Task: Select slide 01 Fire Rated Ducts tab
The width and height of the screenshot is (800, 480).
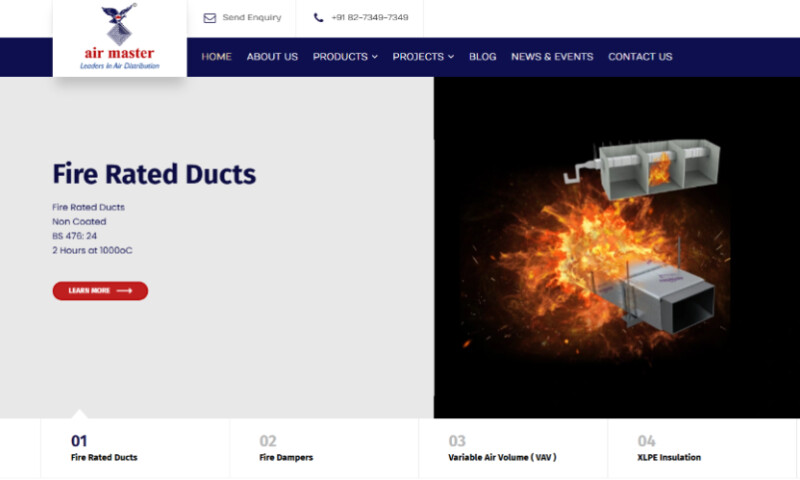Action: click(x=104, y=448)
